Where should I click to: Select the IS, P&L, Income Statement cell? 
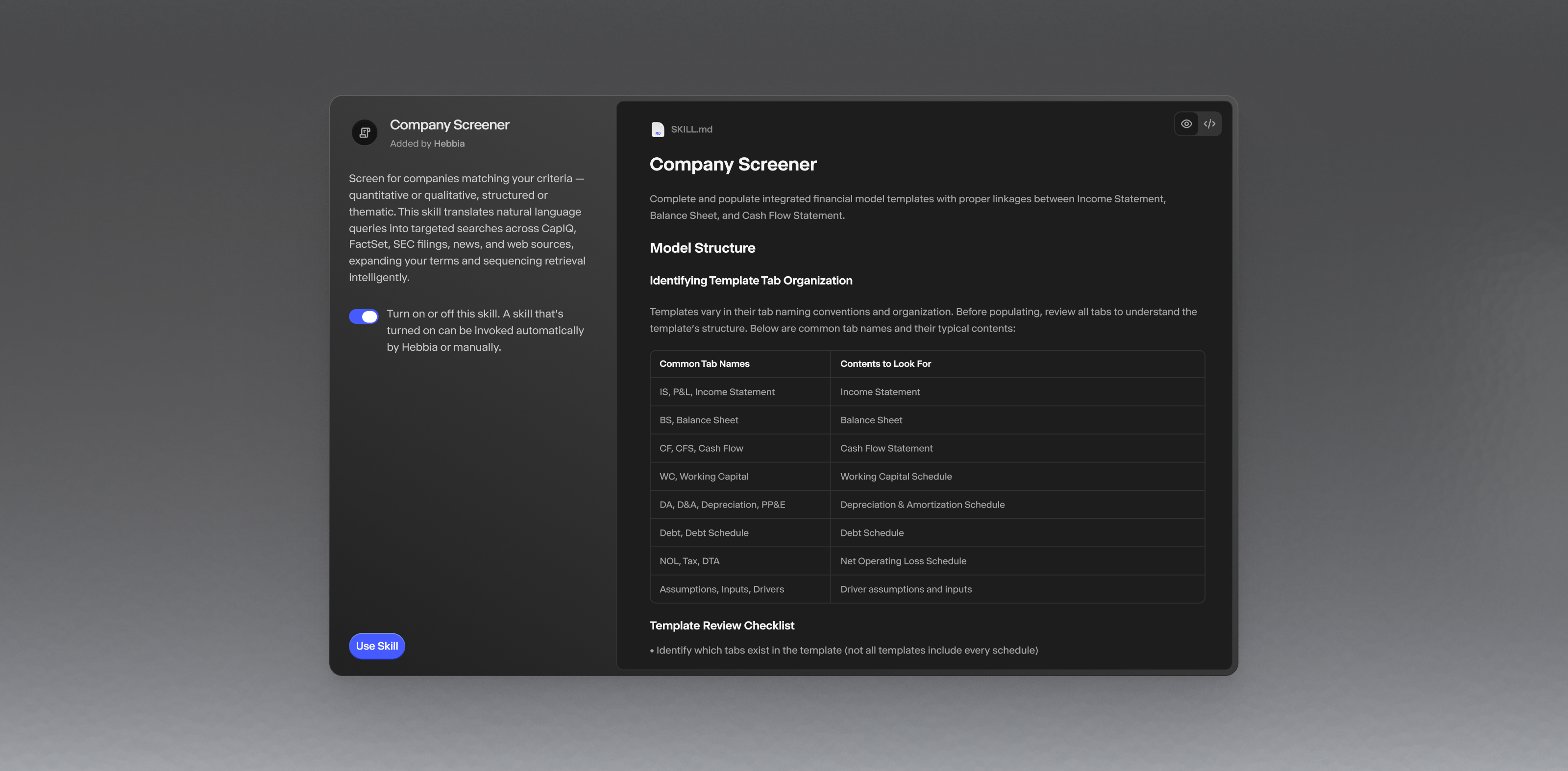coord(716,392)
